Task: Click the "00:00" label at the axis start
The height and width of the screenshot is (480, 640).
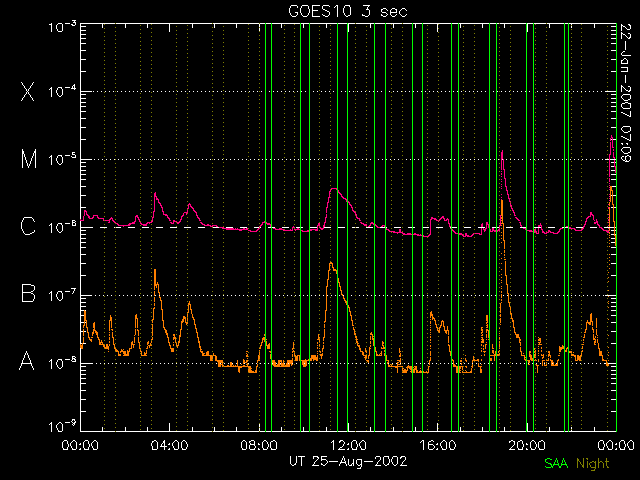Action: pos(80,445)
